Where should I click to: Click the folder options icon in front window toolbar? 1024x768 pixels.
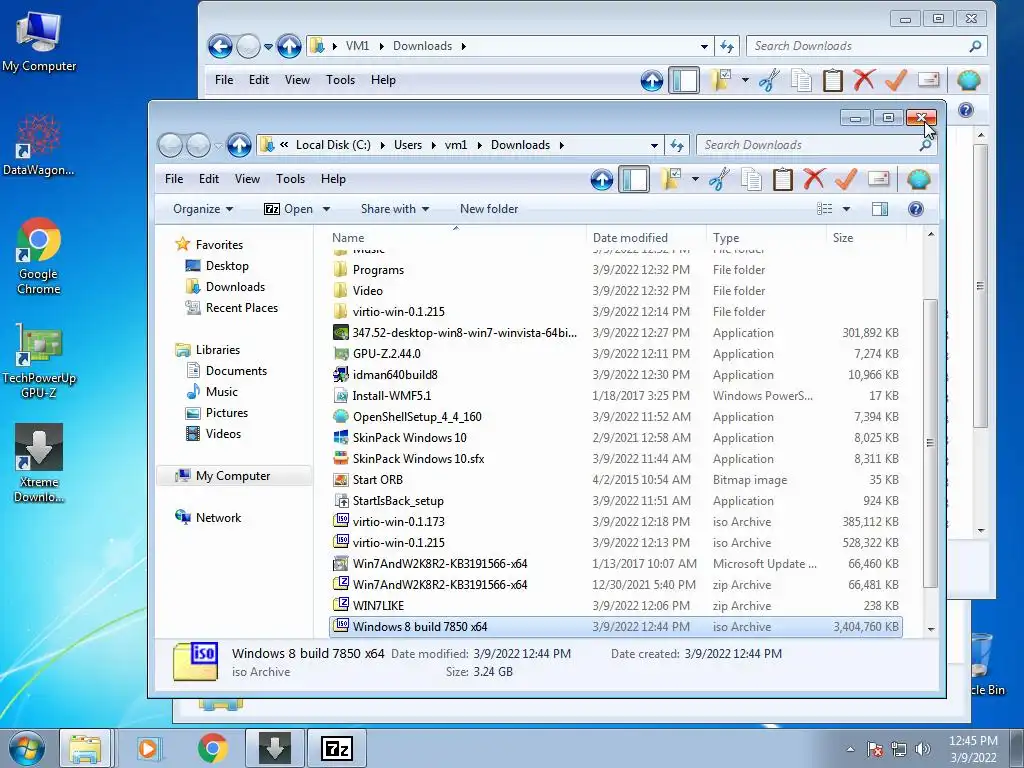(x=671, y=179)
